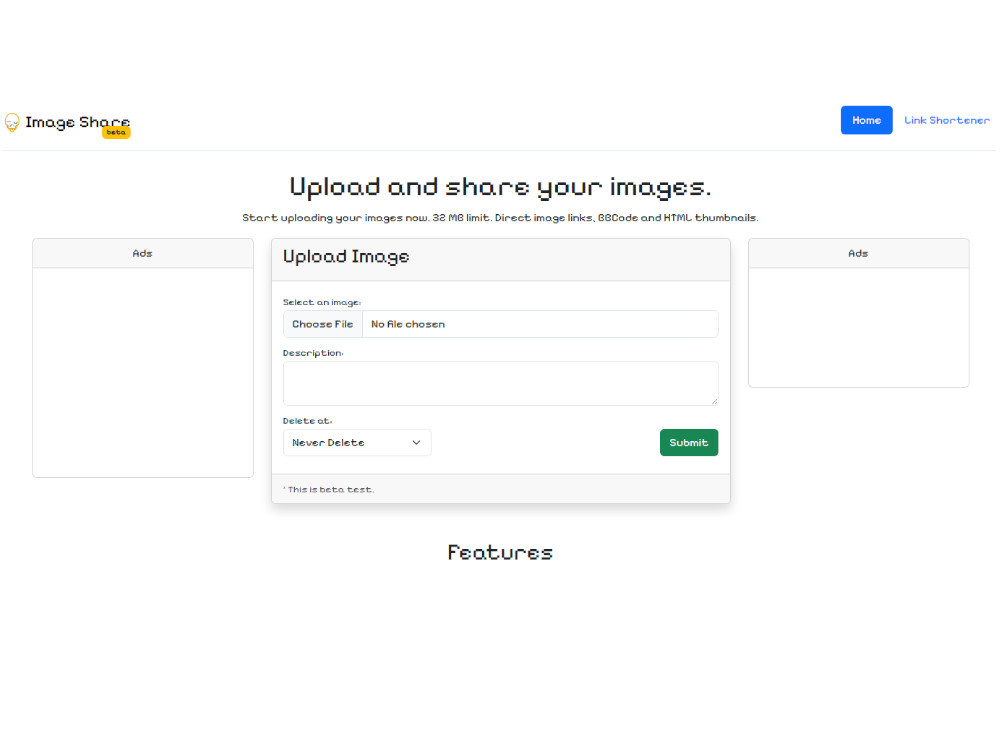Click the 32 MB limit subtitle text
1000x750 pixels.
click(500, 218)
